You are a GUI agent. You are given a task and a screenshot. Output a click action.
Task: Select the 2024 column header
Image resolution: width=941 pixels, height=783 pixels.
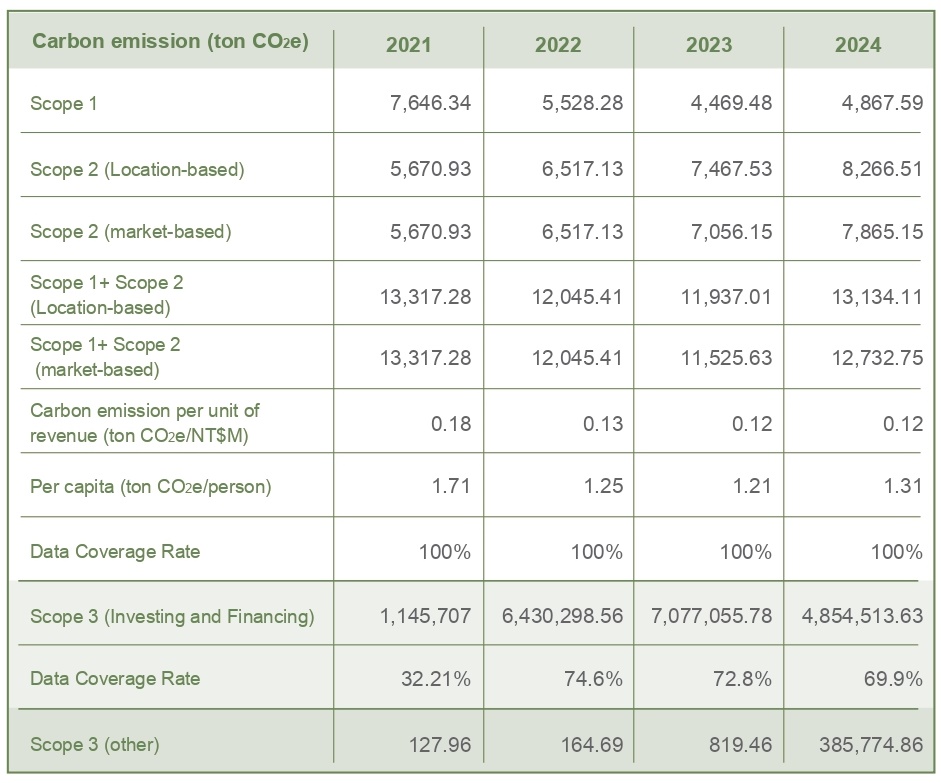click(858, 45)
